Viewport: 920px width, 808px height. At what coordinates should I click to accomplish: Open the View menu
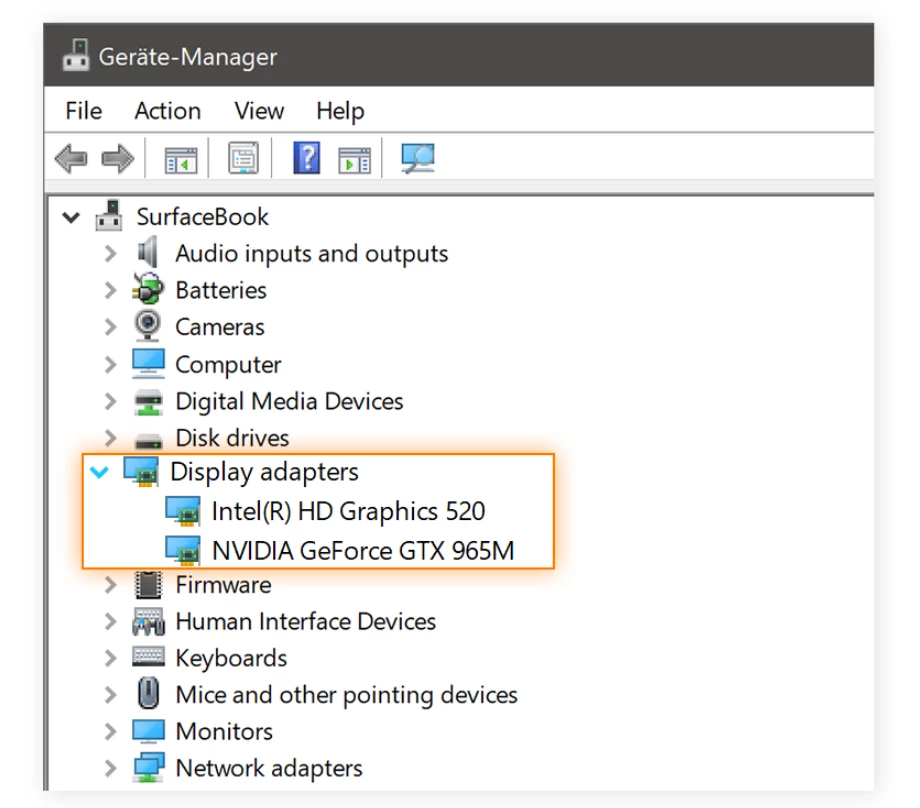[x=259, y=111]
